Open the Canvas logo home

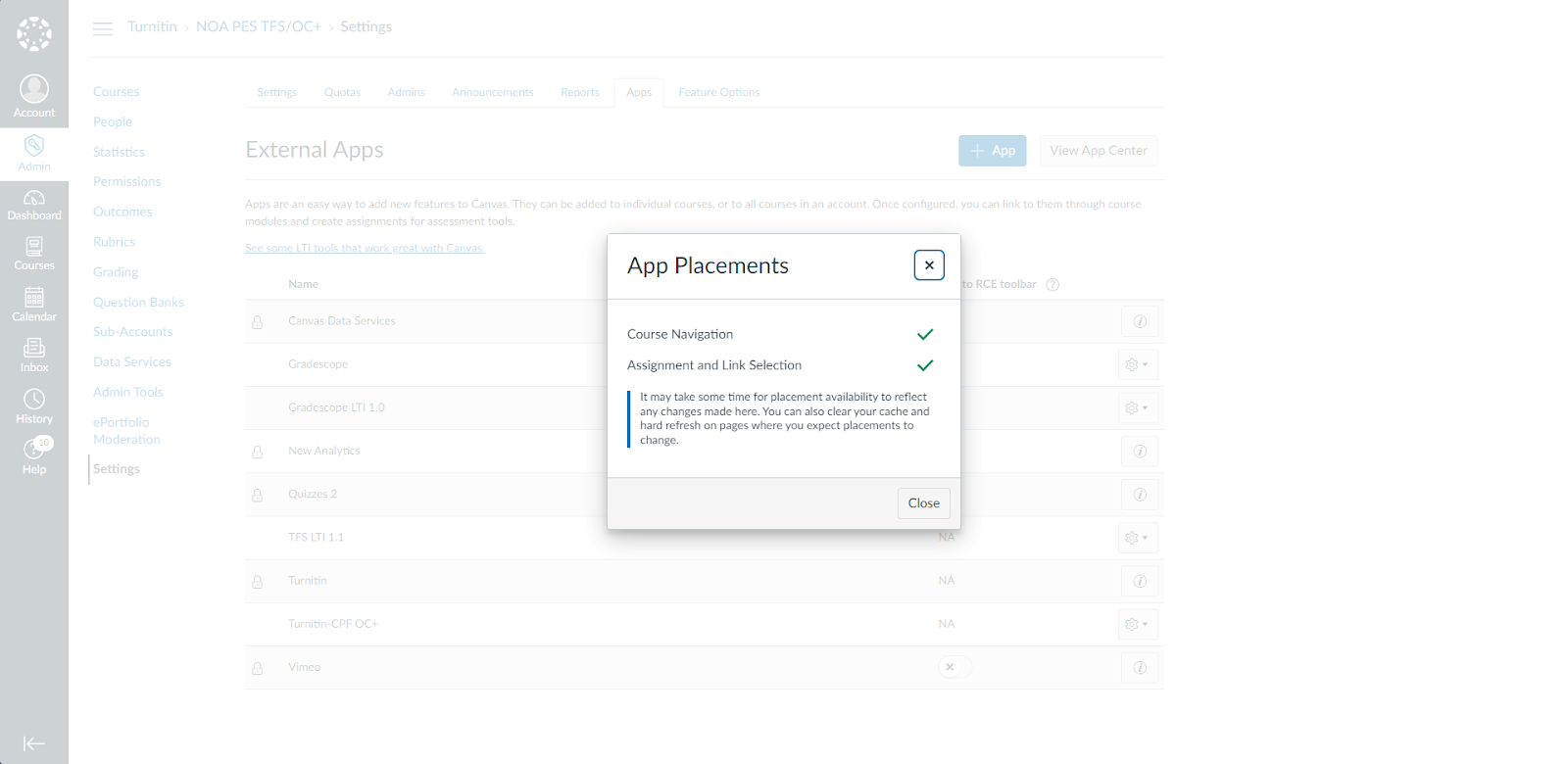point(34,34)
